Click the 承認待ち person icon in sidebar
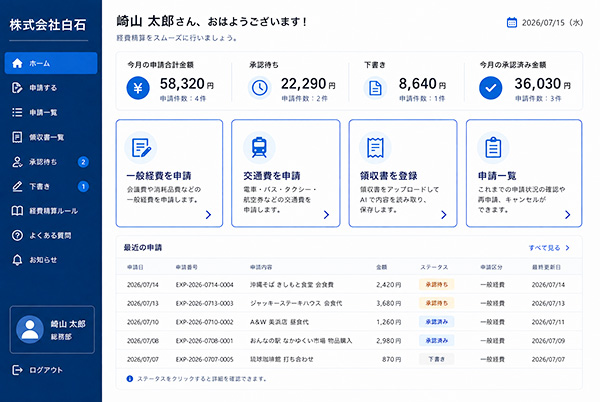 (17, 162)
